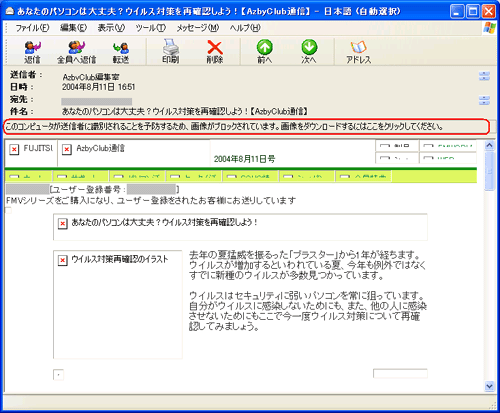
Task: Click the paragraph mentioning ブラスター
Action: click(x=307, y=265)
